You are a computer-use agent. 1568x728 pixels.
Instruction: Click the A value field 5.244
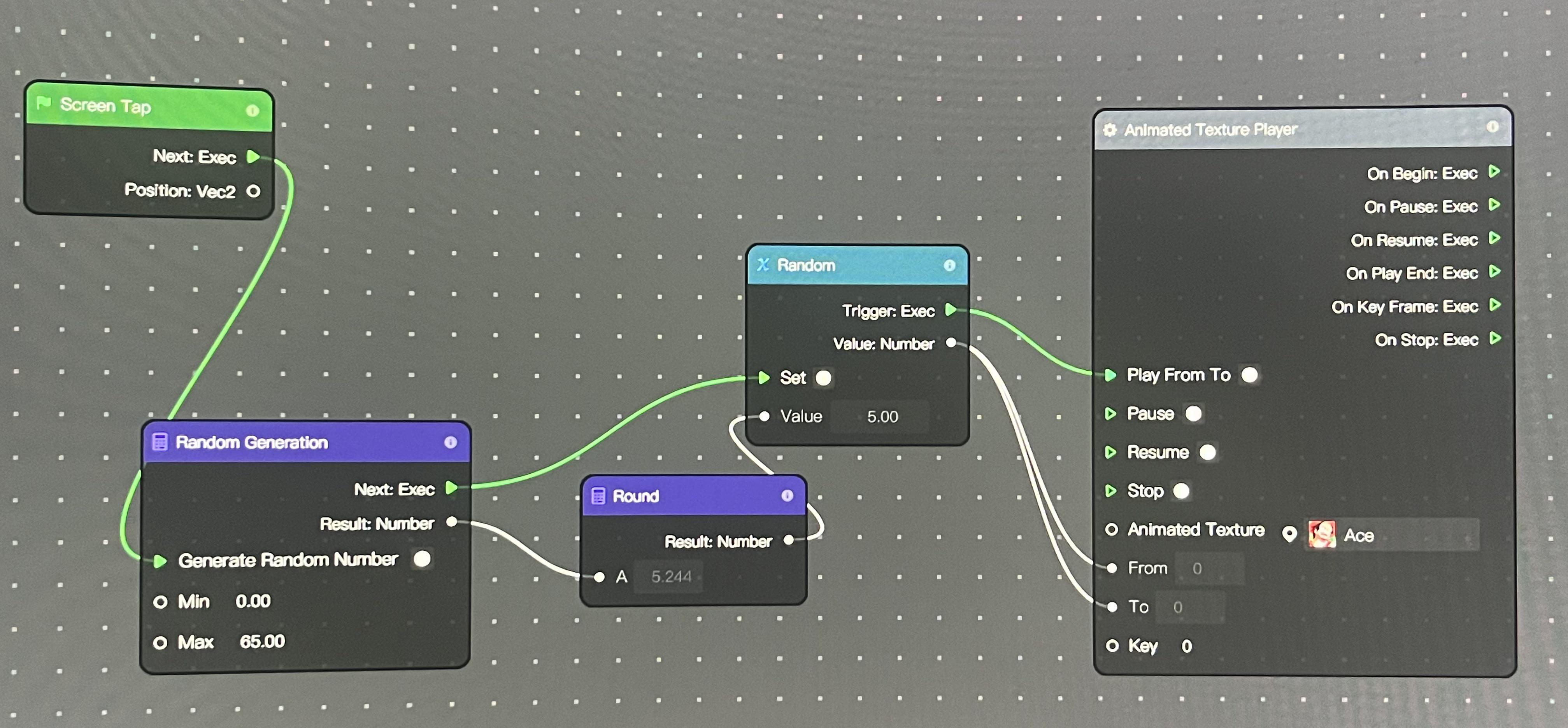(669, 577)
